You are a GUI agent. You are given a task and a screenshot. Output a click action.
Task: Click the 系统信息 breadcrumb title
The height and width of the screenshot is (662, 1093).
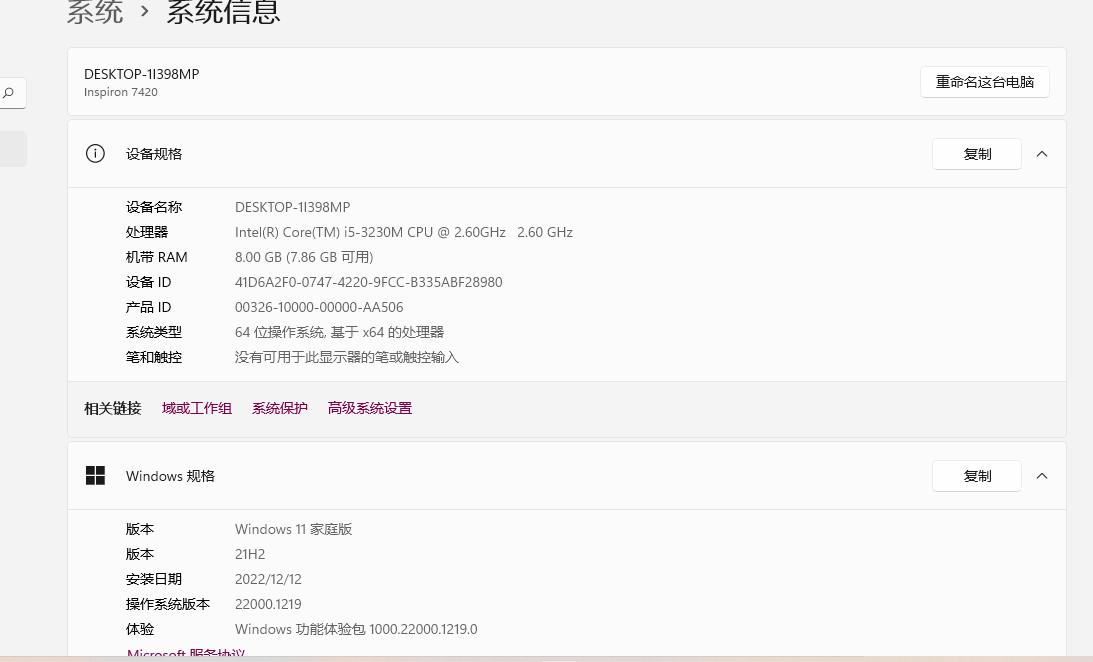point(223,12)
